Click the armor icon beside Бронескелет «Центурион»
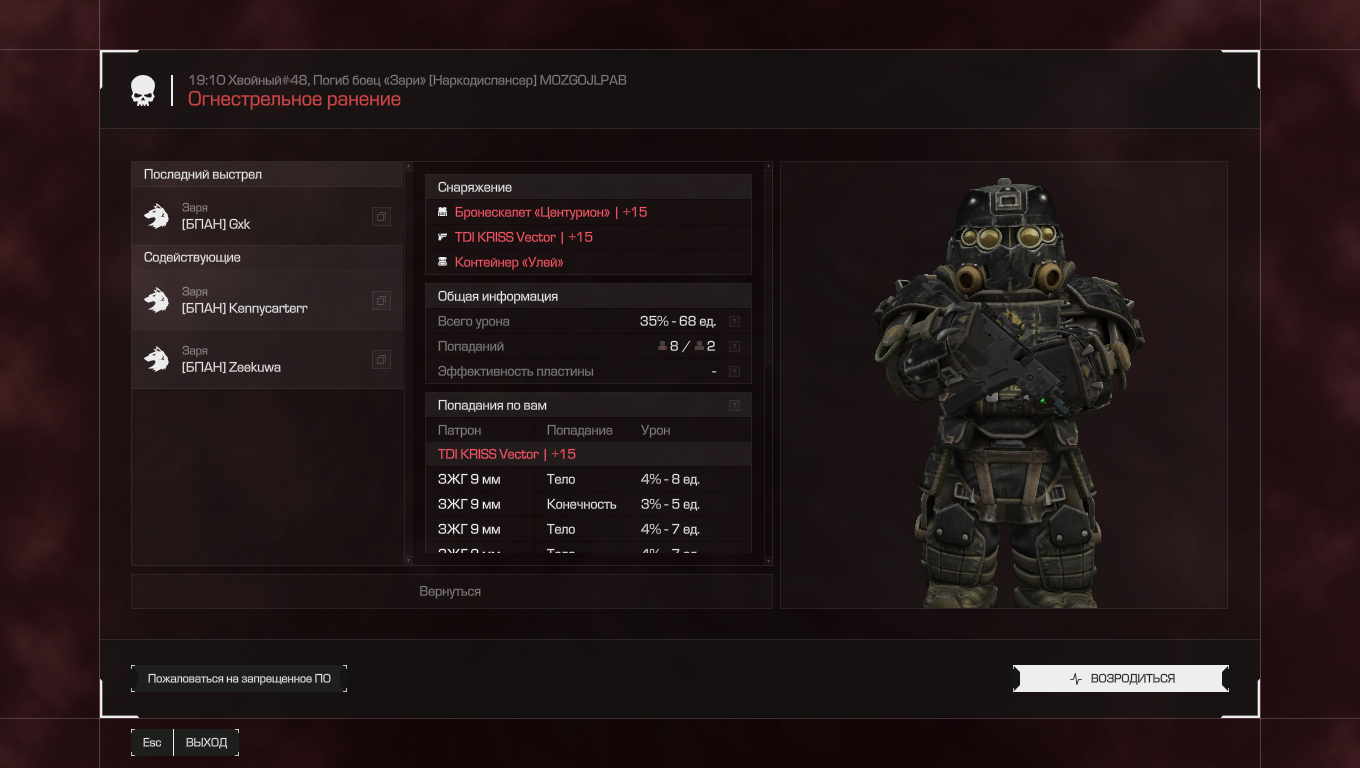 click(443, 212)
